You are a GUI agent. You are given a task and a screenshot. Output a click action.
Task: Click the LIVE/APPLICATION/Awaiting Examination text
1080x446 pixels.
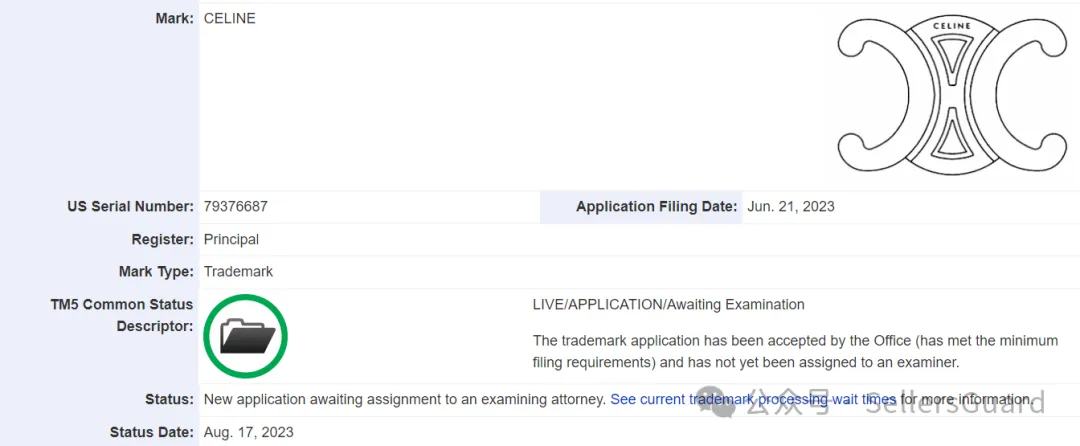669,304
